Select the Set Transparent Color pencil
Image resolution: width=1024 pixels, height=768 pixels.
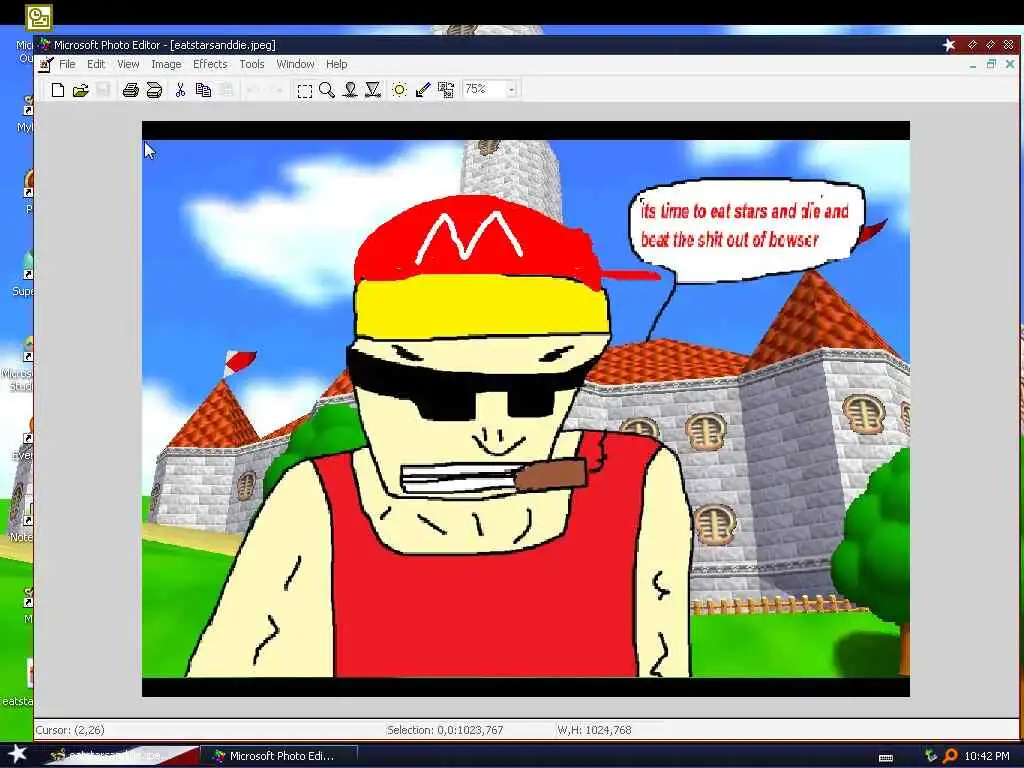(423, 90)
